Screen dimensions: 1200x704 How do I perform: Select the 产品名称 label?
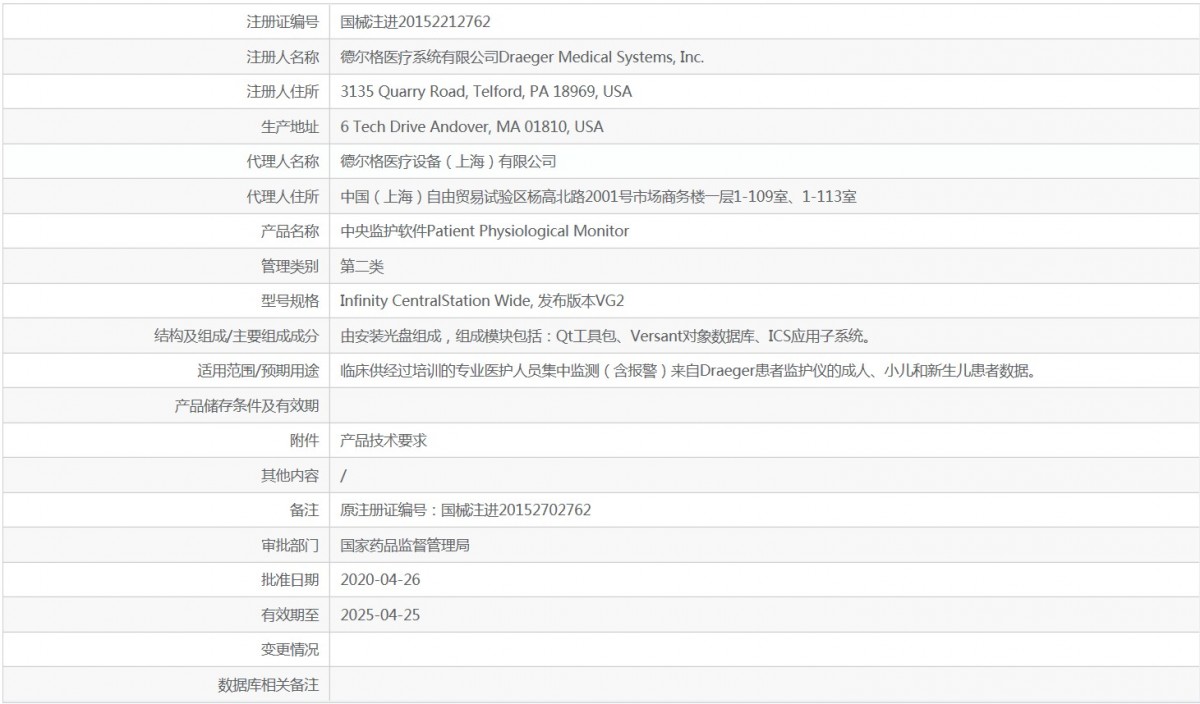[290, 231]
